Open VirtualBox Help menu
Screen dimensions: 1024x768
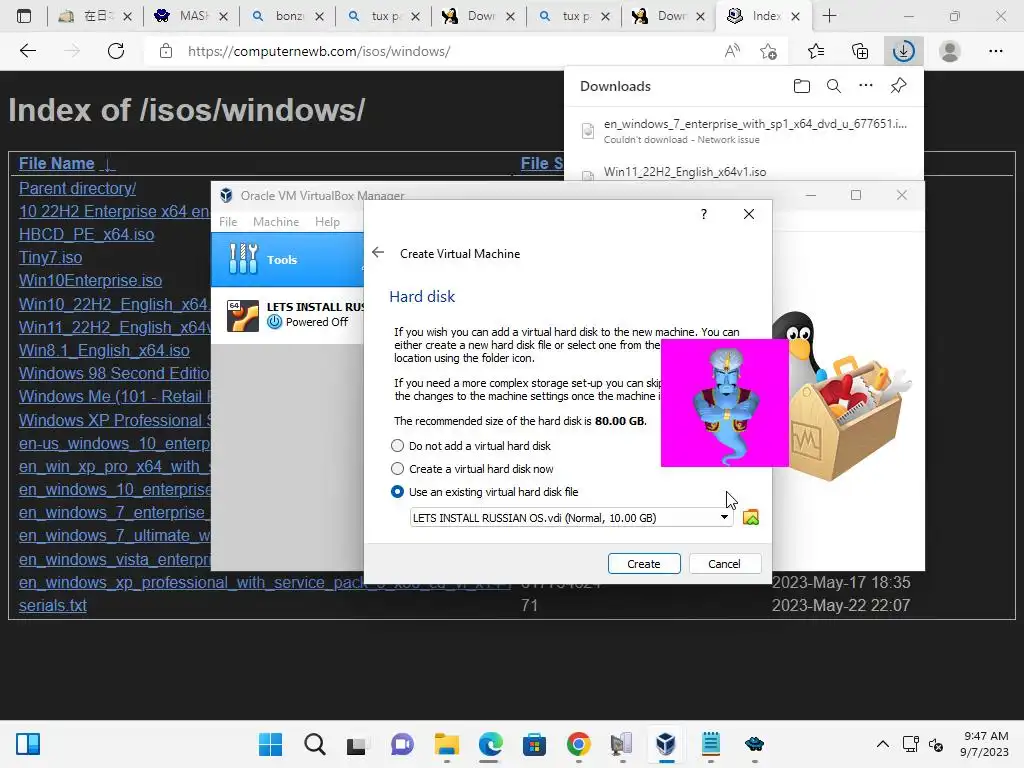[327, 221]
